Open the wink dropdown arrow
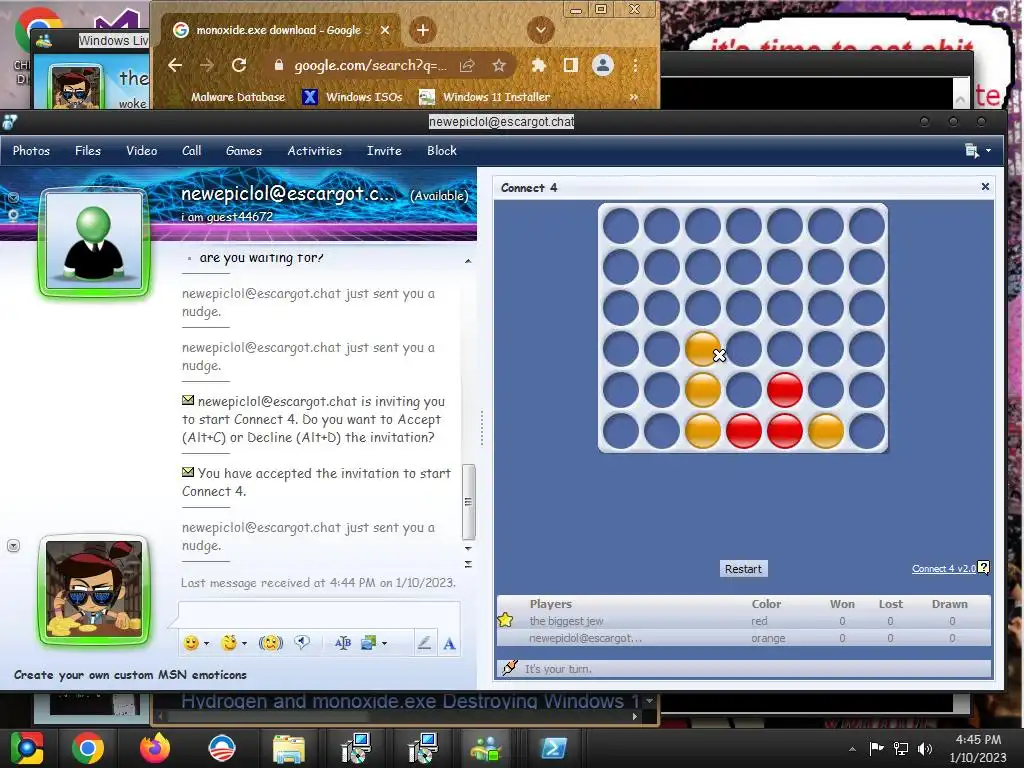This screenshot has height=768, width=1024. [244, 644]
